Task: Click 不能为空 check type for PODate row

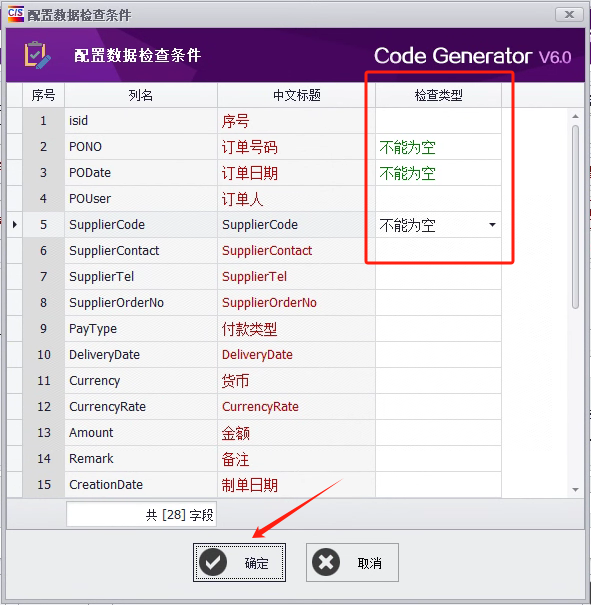Action: (x=438, y=173)
